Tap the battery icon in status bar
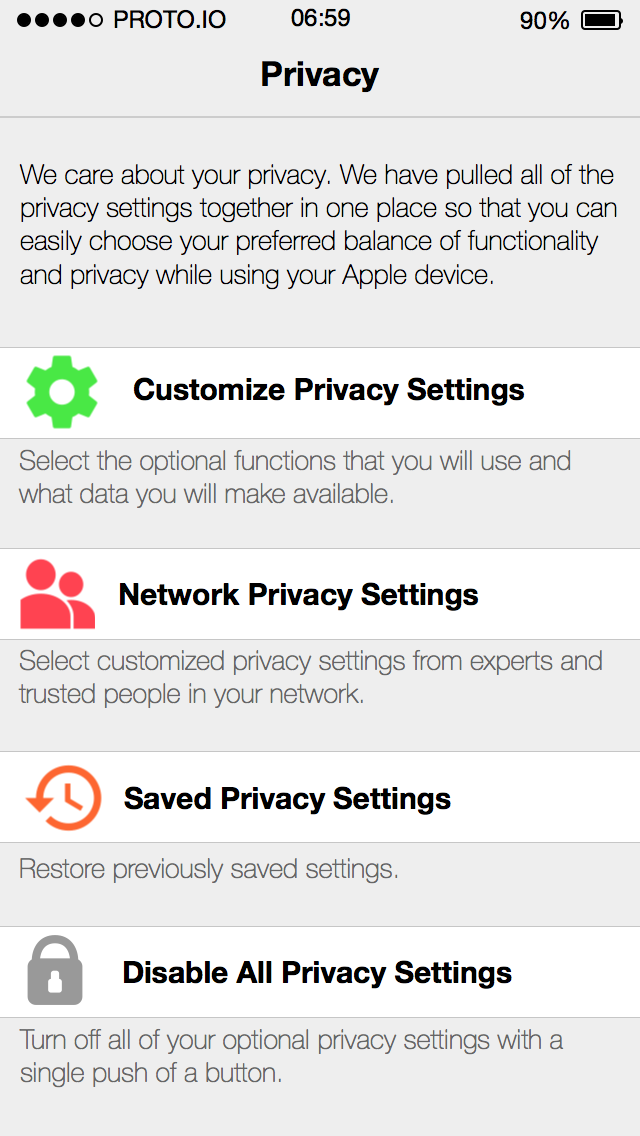This screenshot has width=640, height=1136. tap(602, 20)
